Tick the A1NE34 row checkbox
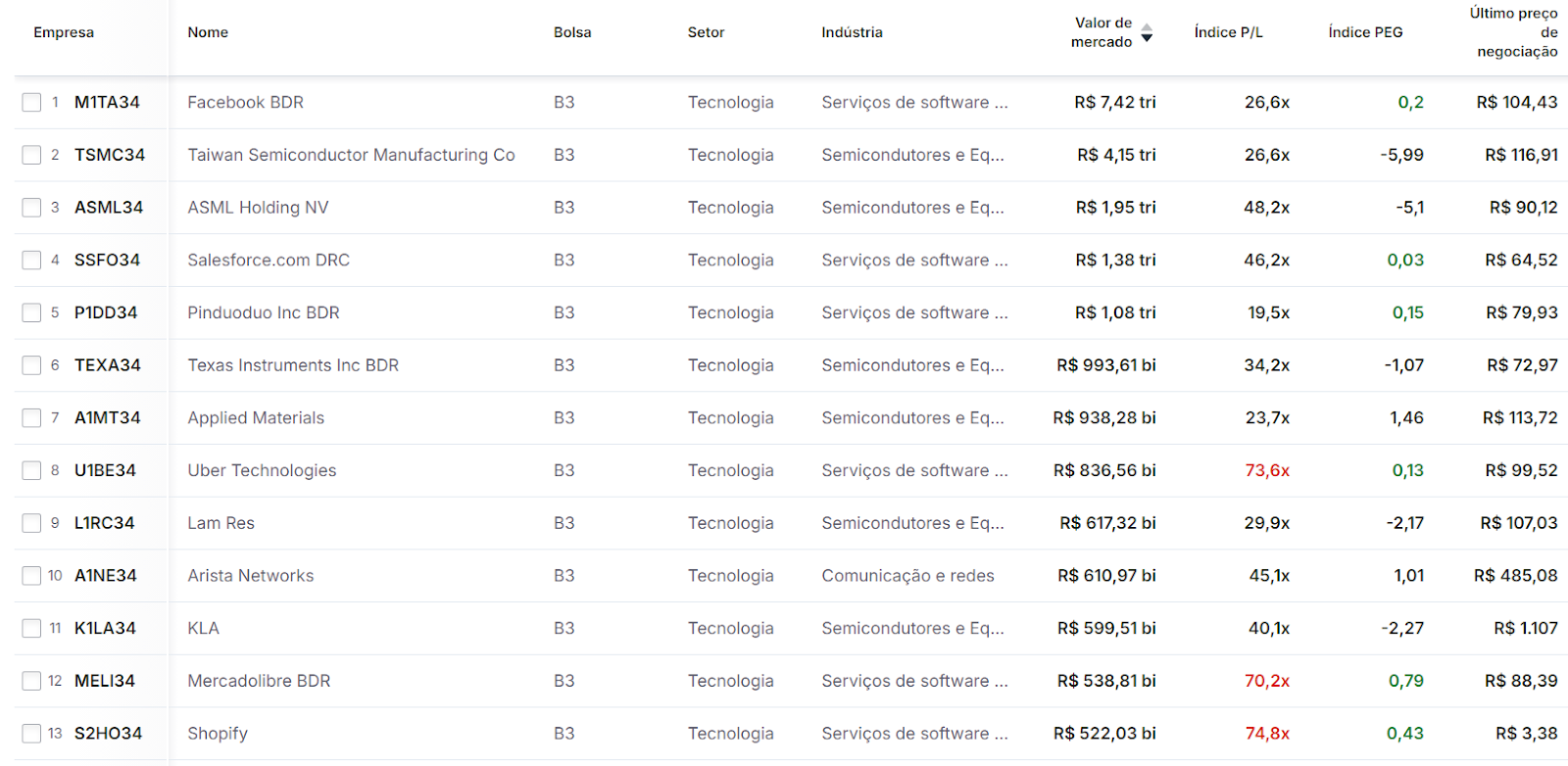Screen dimensions: 1568x766 point(32,575)
